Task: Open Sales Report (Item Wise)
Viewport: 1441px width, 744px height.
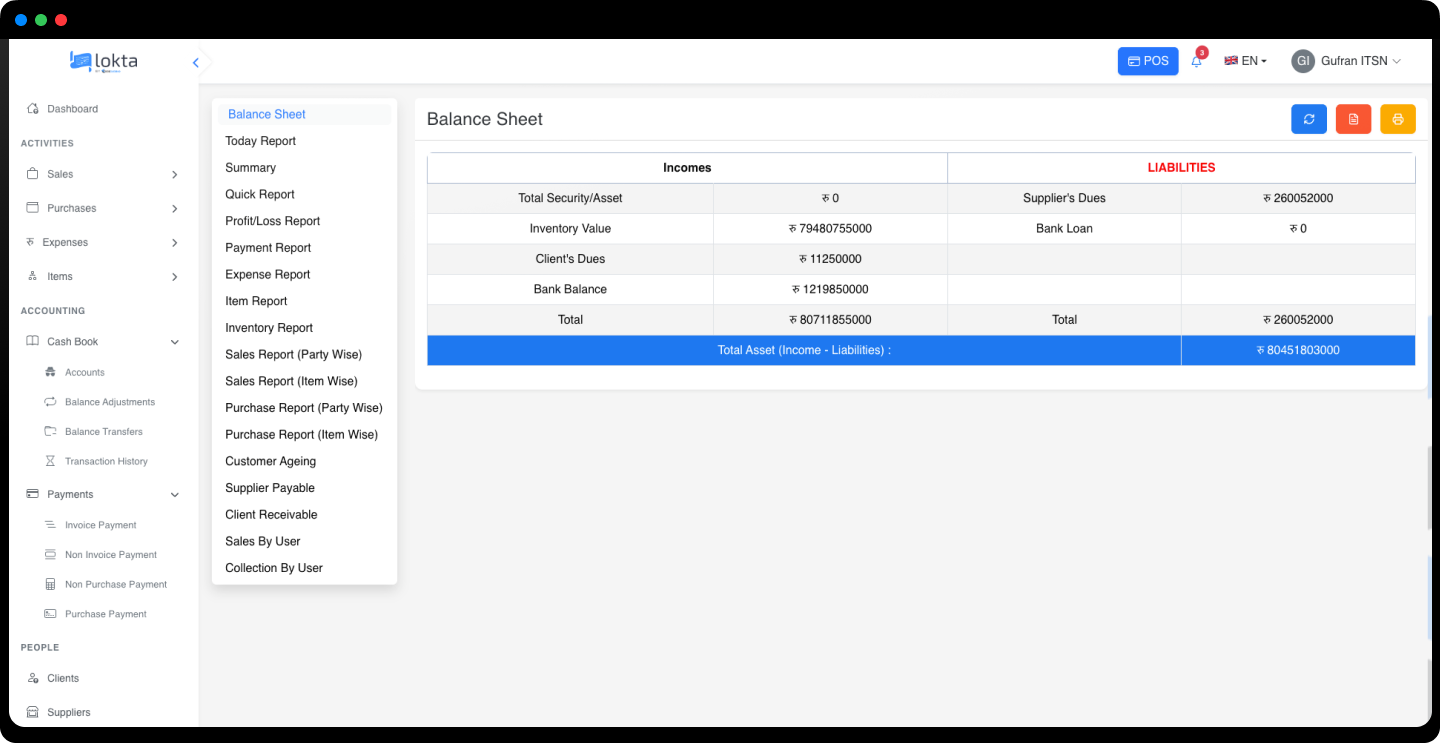Action: coord(291,381)
